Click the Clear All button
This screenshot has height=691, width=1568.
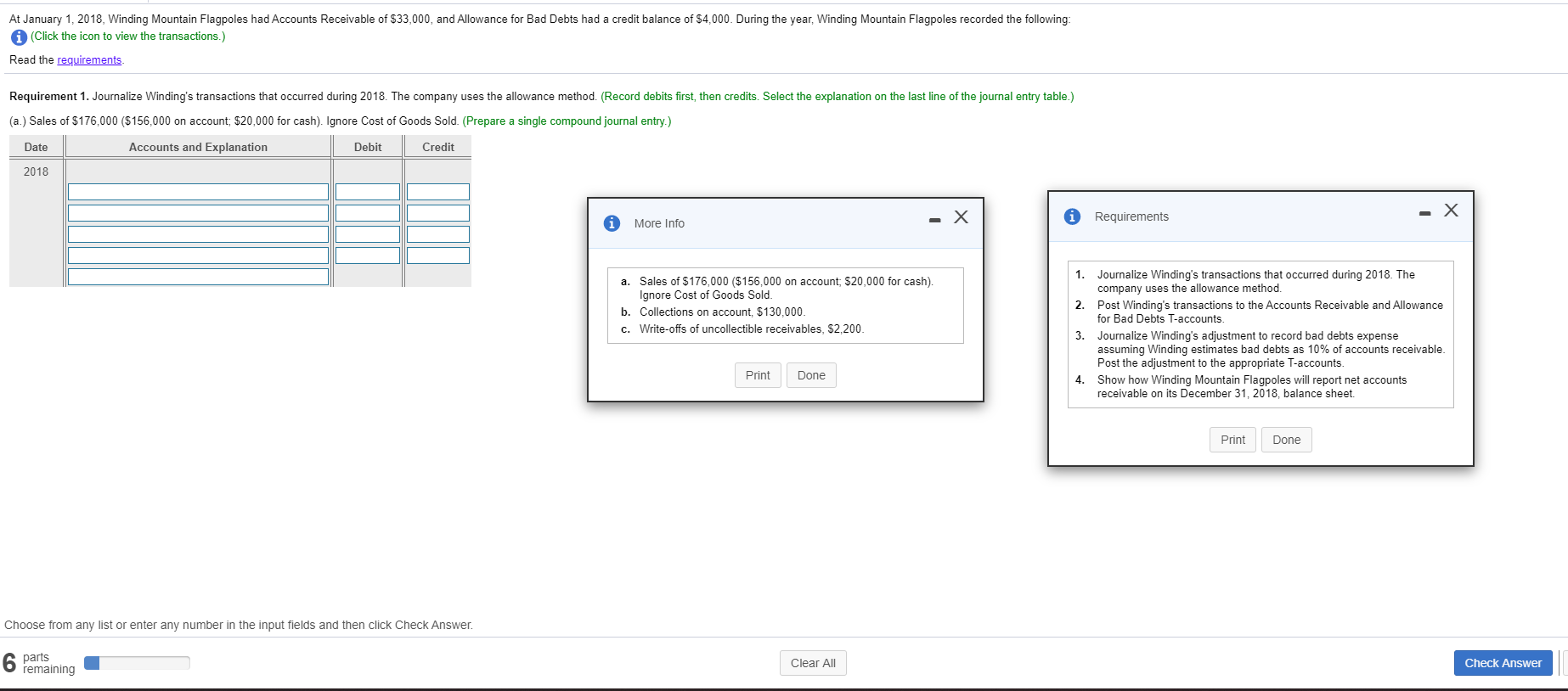point(813,663)
